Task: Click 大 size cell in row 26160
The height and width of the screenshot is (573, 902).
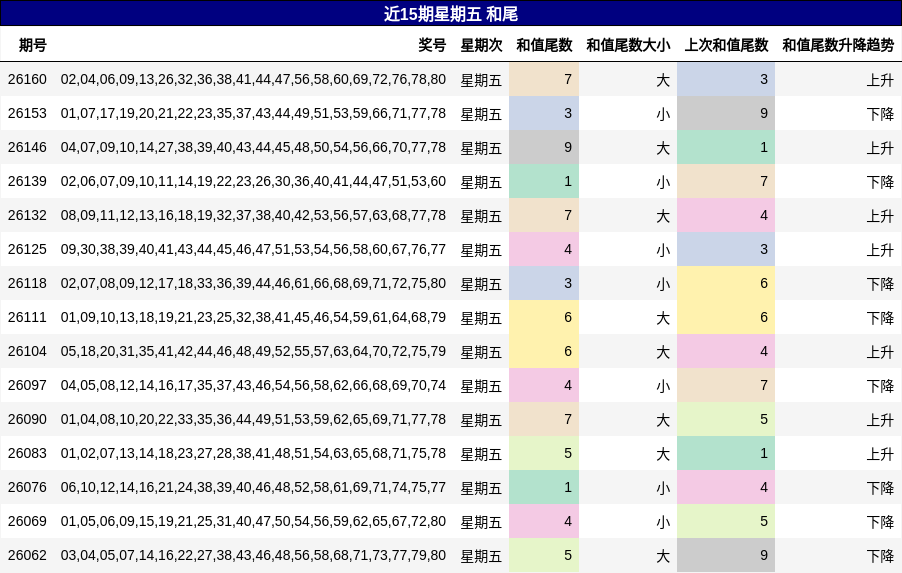Action: 628,79
